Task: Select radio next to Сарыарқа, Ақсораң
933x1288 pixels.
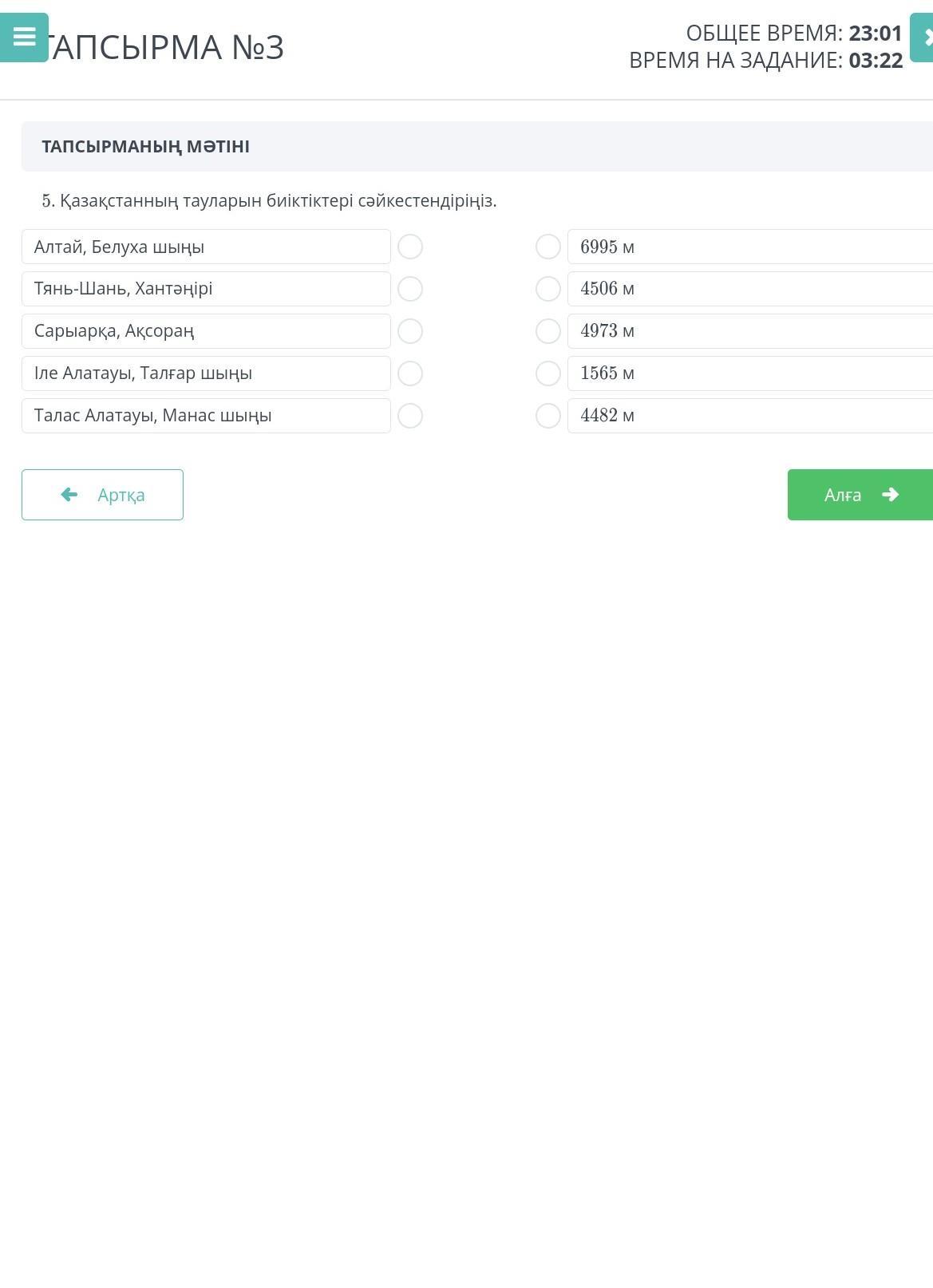Action: pos(410,331)
